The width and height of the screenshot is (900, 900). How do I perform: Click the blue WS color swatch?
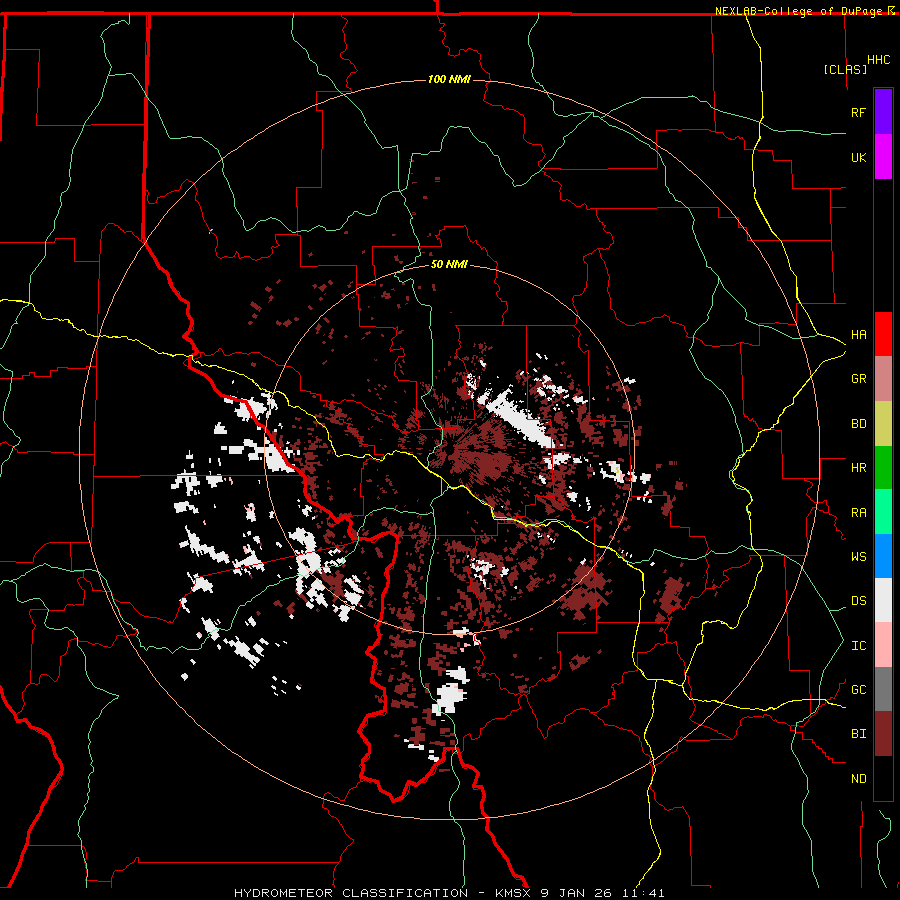point(883,556)
